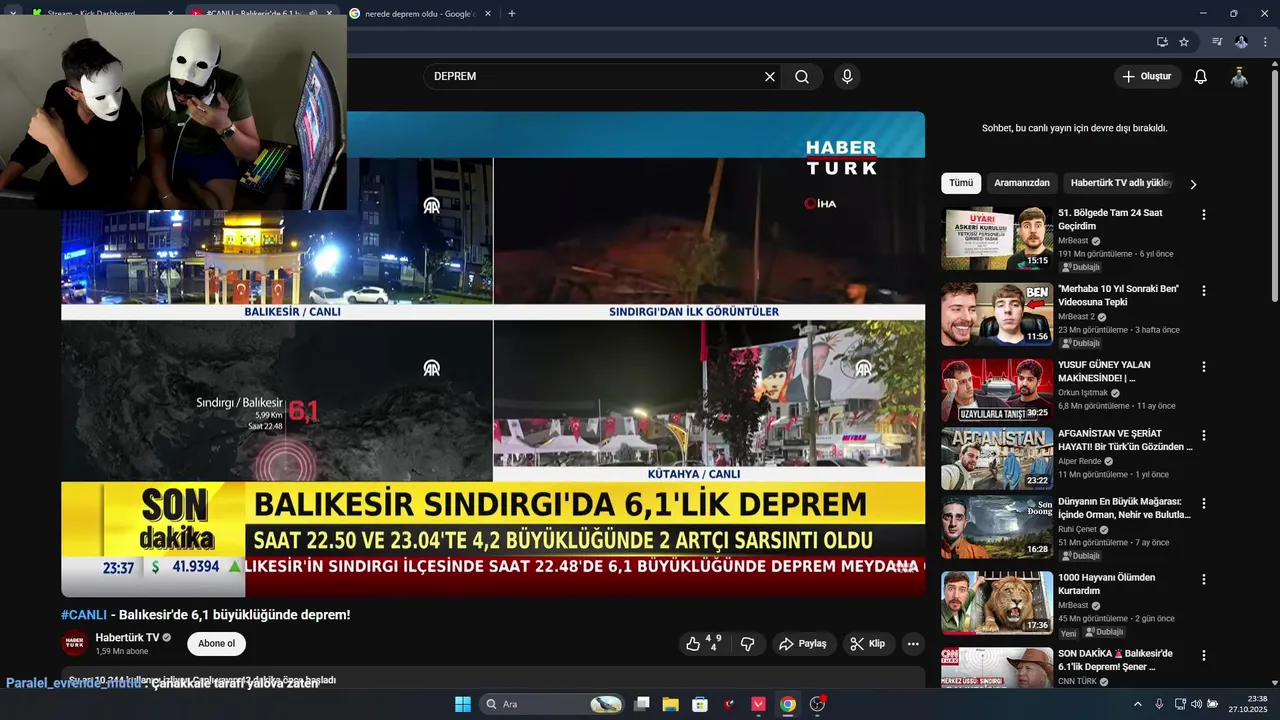
Task: Open the Windows Start menu
Action: pyautogui.click(x=463, y=704)
